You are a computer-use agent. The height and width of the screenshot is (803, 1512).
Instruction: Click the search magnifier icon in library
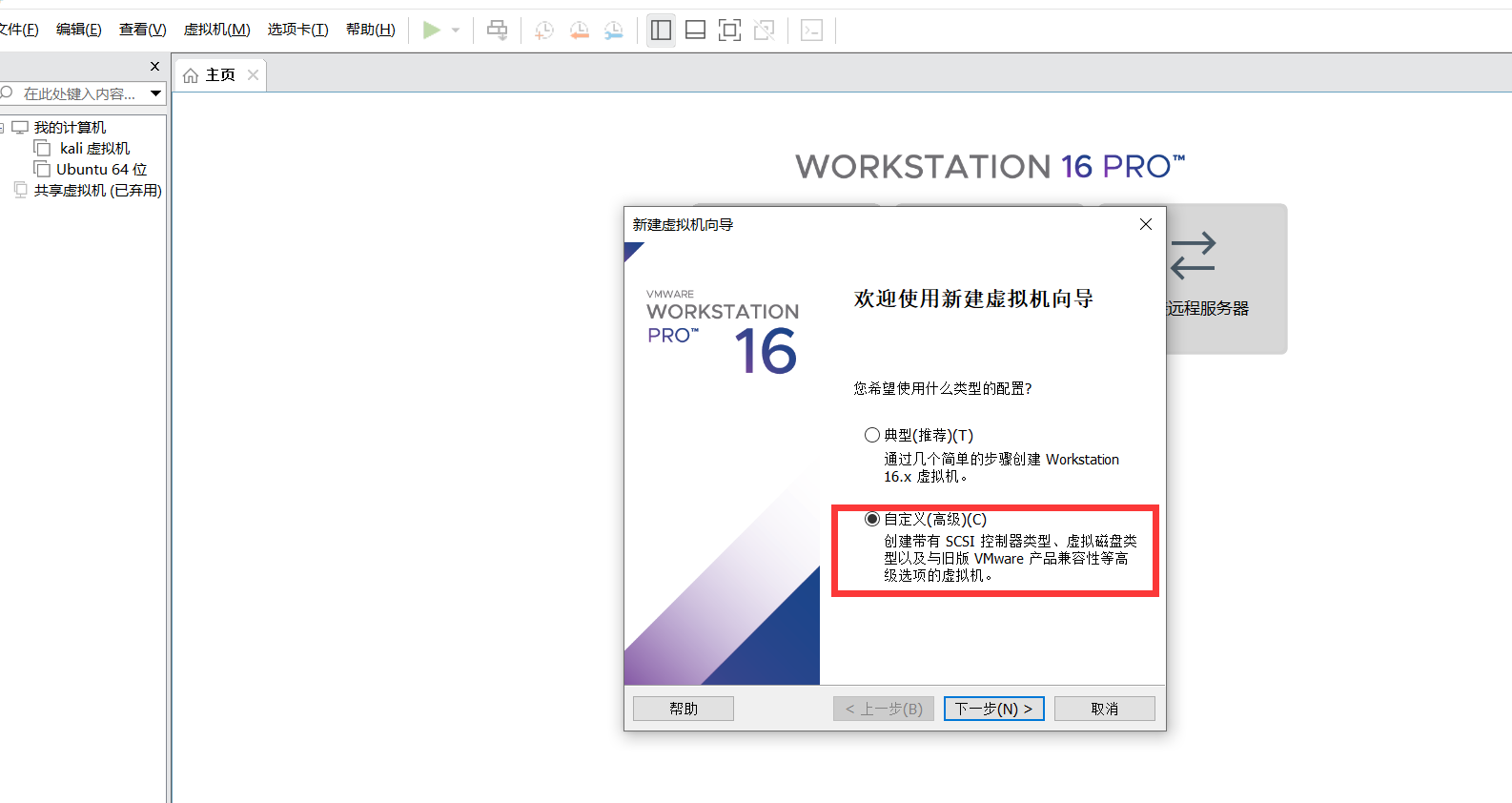coord(7,93)
